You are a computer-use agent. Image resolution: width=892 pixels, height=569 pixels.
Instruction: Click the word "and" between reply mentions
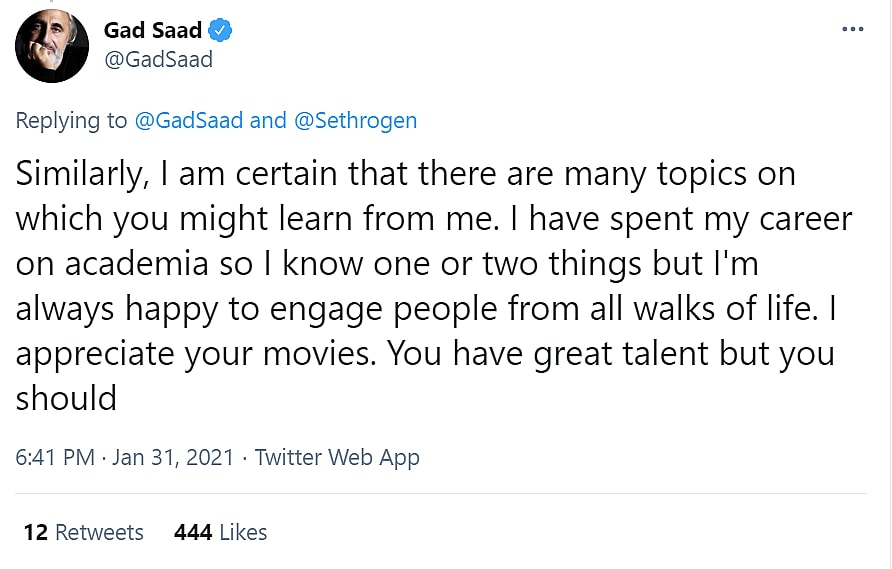[268, 121]
